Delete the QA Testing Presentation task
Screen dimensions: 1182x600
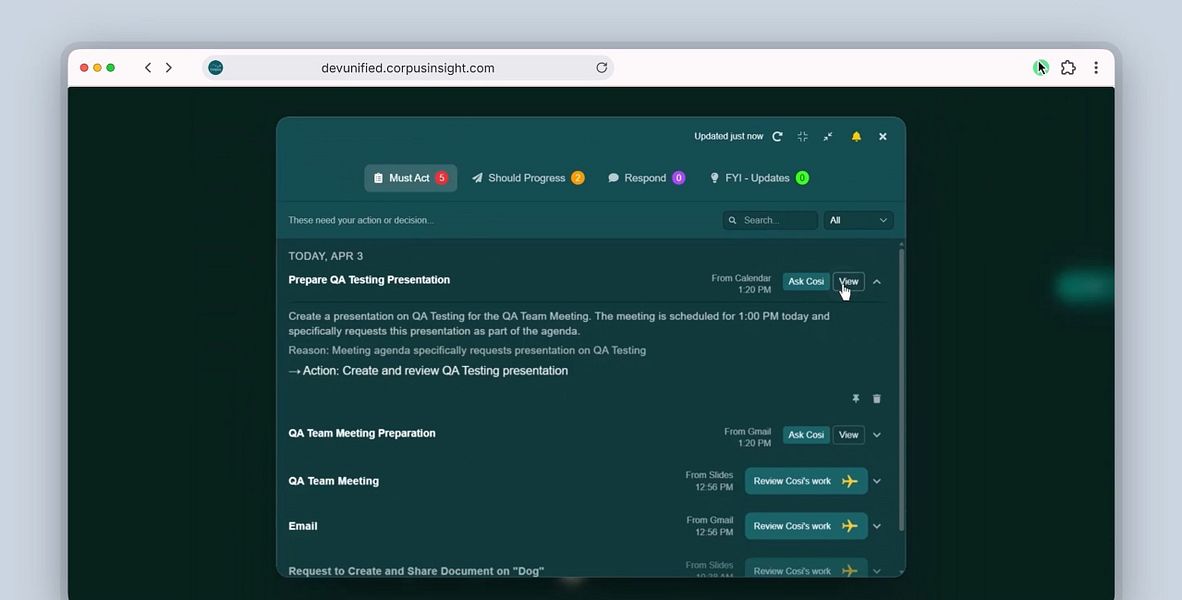(x=877, y=398)
